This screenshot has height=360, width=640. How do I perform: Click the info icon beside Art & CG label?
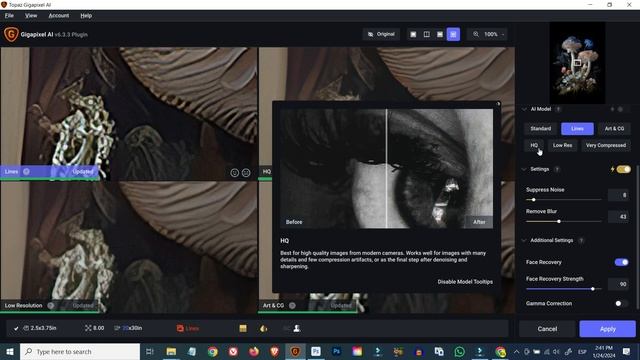tap(292, 305)
